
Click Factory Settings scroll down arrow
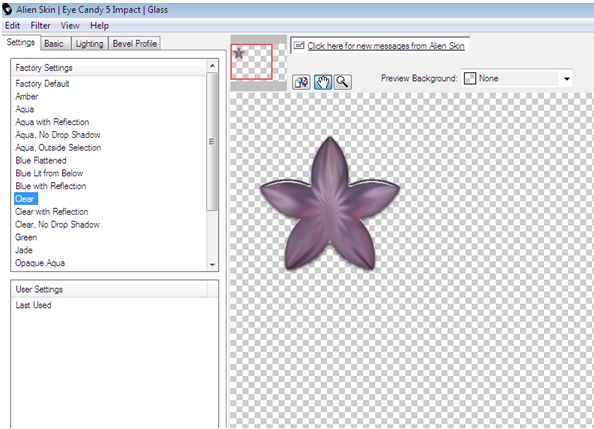(212, 265)
